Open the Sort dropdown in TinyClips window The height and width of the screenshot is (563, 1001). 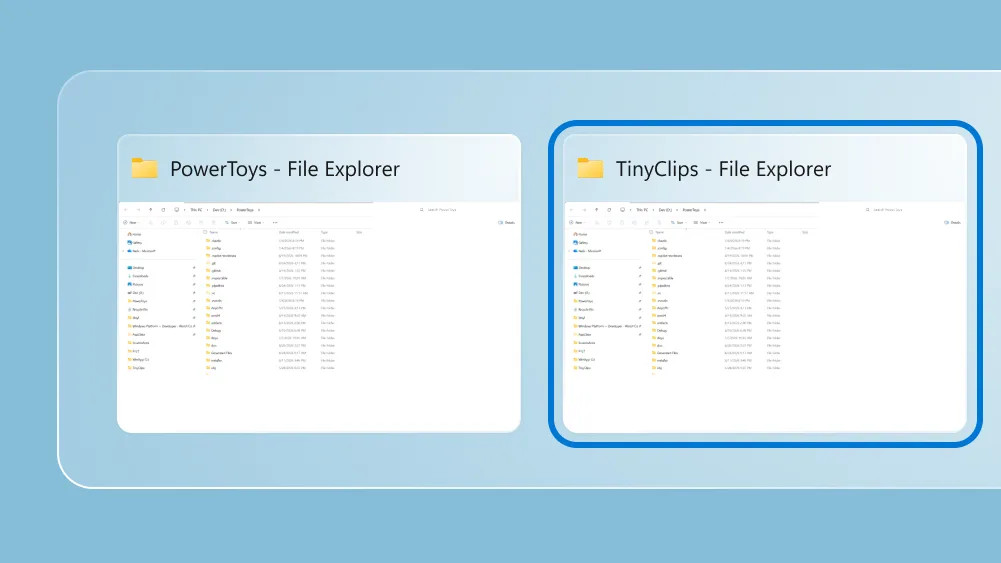pos(678,223)
